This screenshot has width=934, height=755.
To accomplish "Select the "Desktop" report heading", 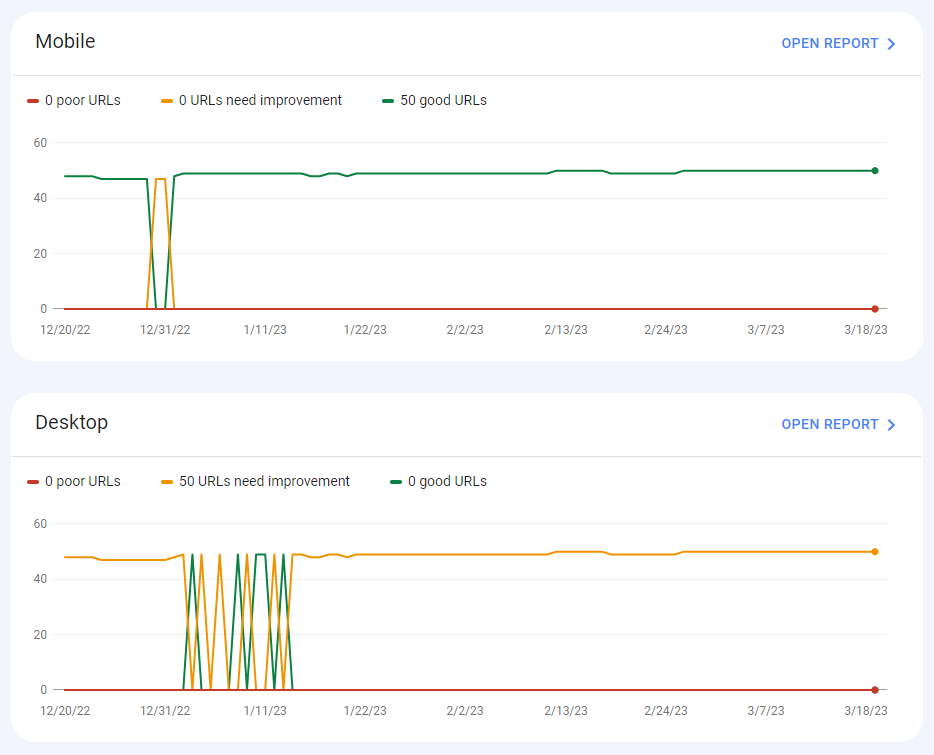I will 71,423.
